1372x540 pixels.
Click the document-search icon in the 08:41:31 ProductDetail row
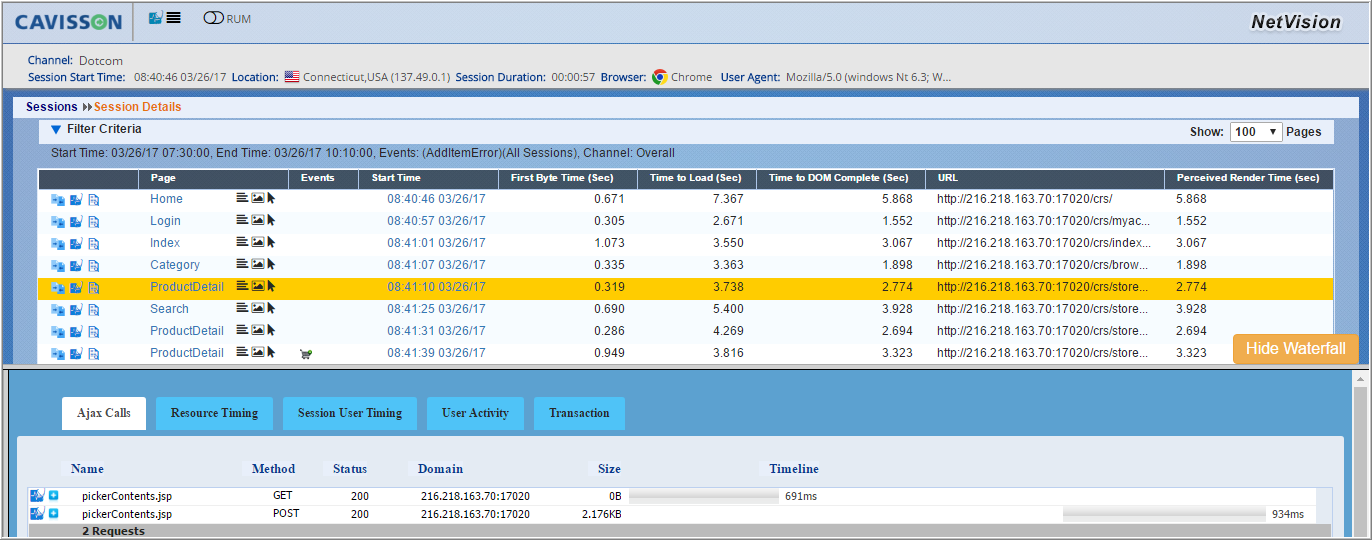click(x=94, y=332)
